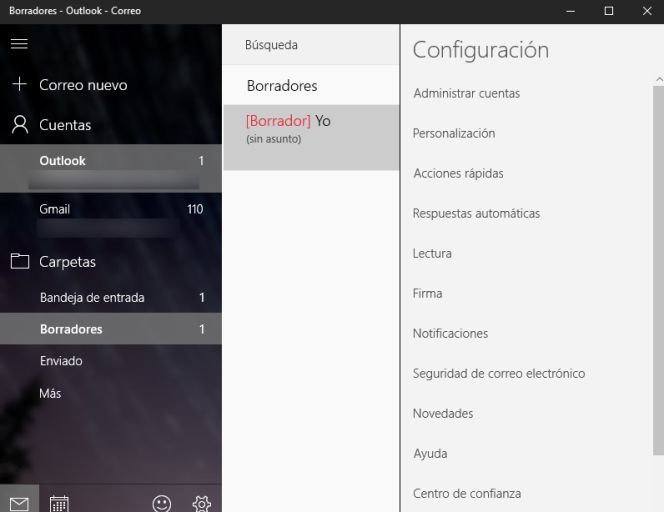Viewport: 664px width, 512px height.
Task: Click the Borradores heading in message list
Action: tap(282, 86)
